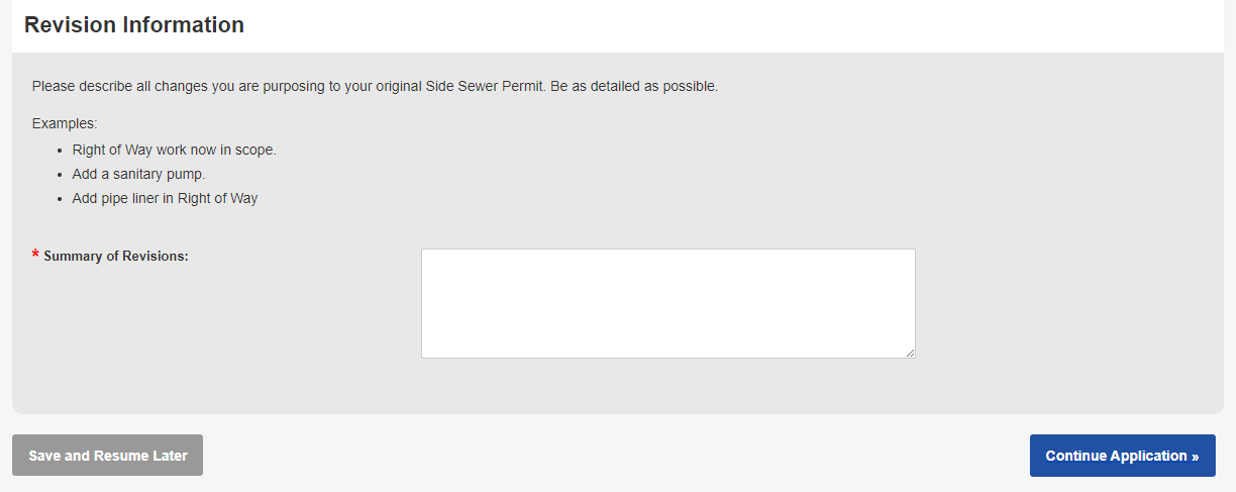Click the Save and Resume Later button

click(x=108, y=455)
